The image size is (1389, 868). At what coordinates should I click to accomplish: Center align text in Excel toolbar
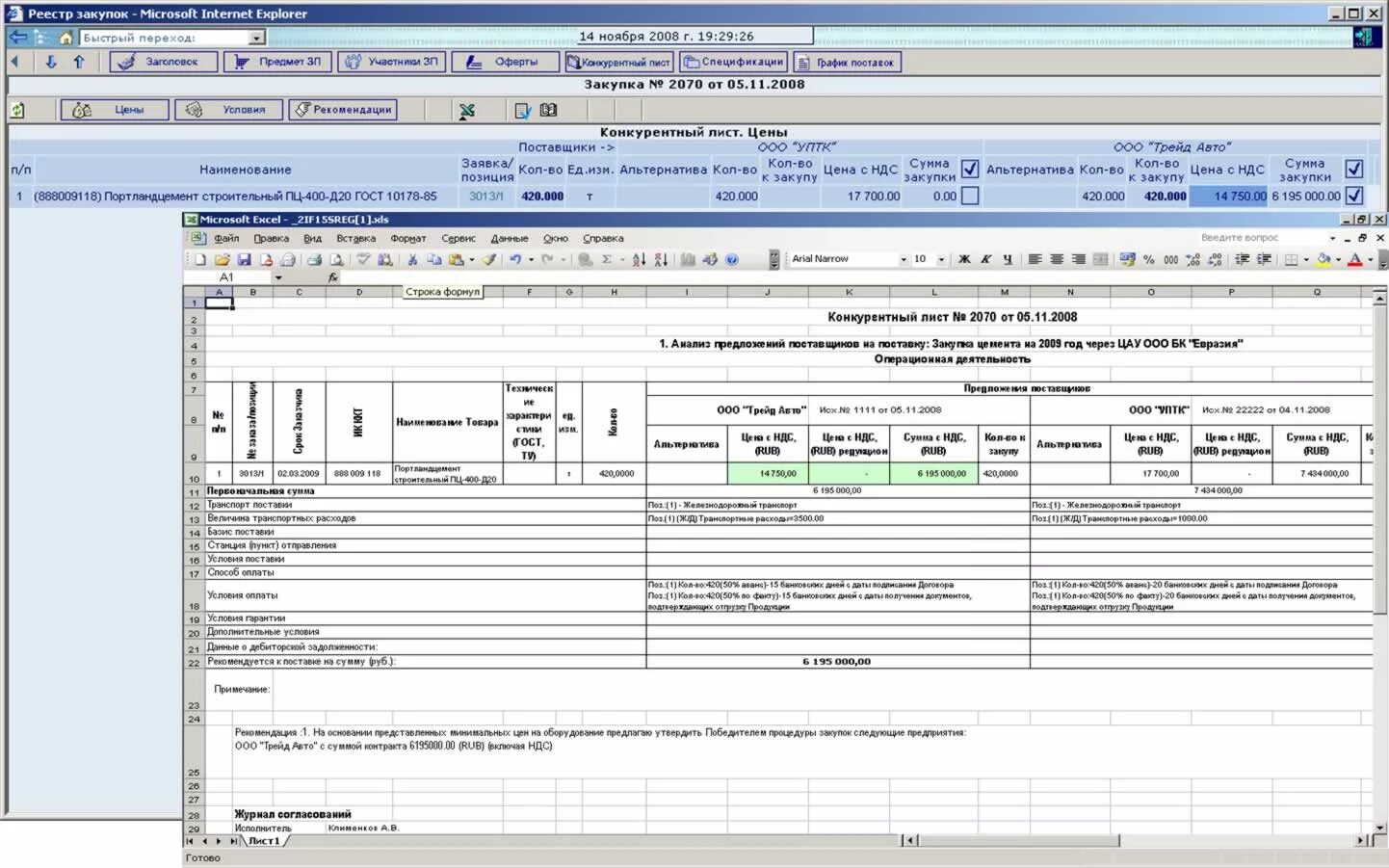(x=1057, y=259)
